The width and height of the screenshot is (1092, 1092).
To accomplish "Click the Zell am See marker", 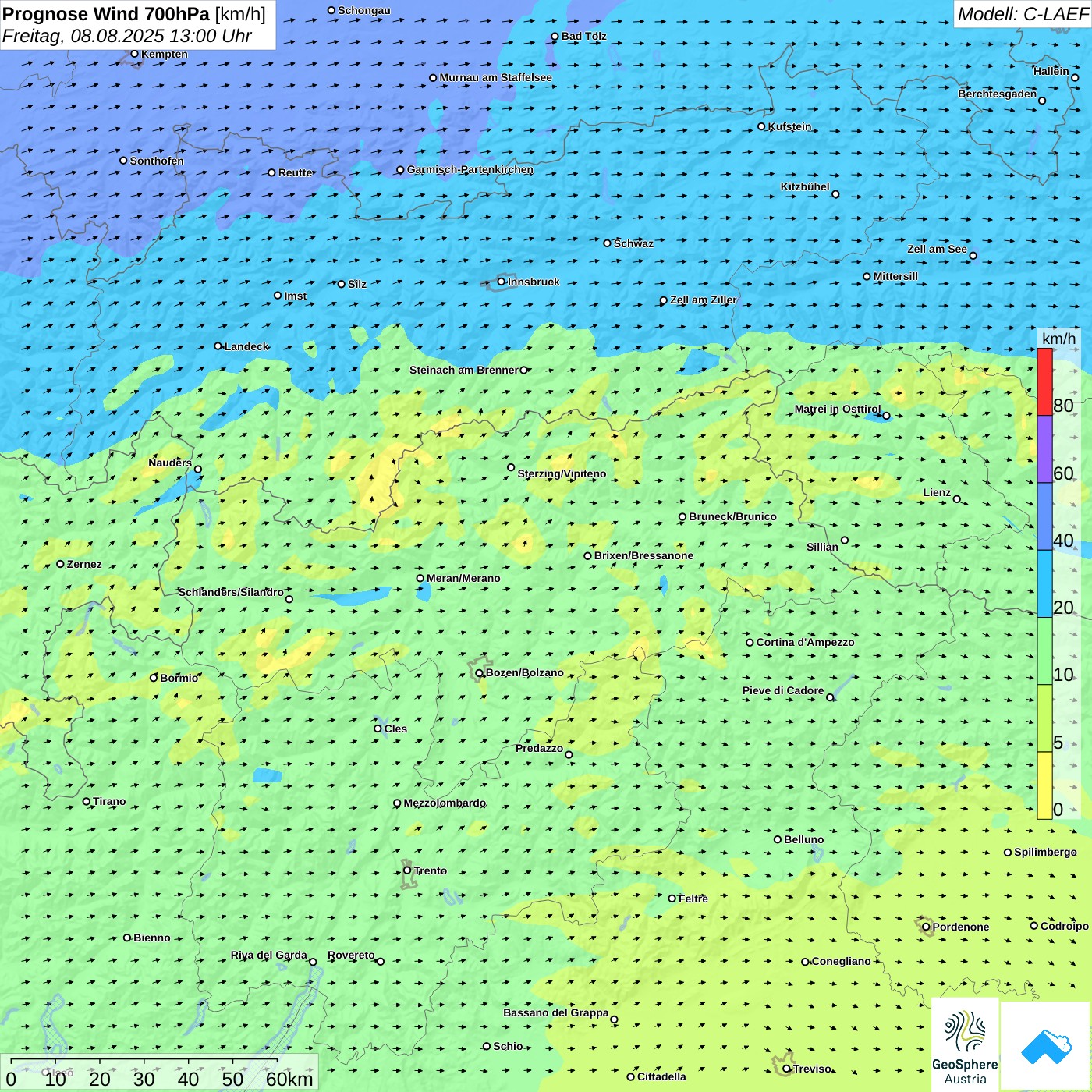I will coord(973,256).
